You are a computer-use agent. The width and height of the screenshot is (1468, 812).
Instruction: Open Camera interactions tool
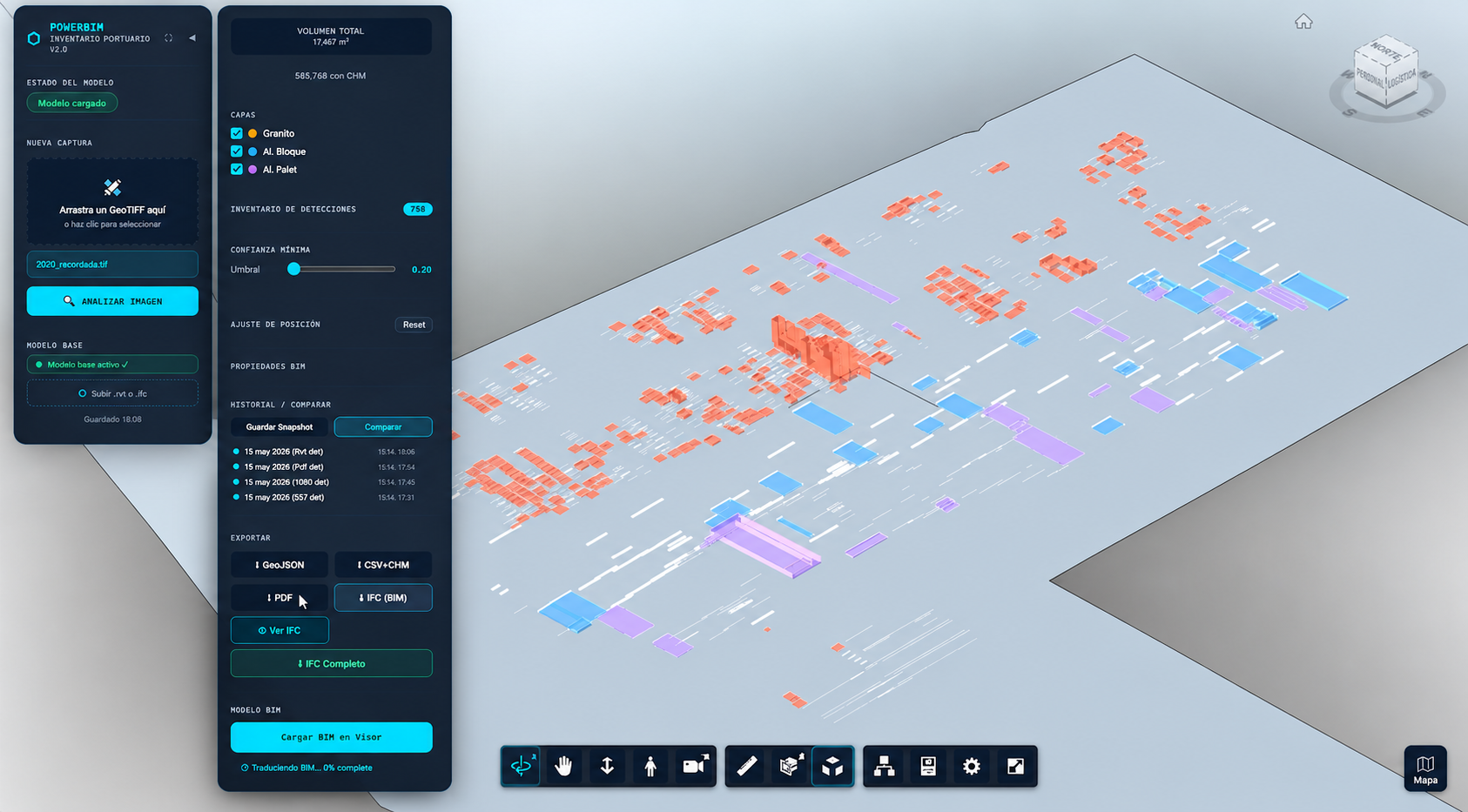pyautogui.click(x=694, y=766)
